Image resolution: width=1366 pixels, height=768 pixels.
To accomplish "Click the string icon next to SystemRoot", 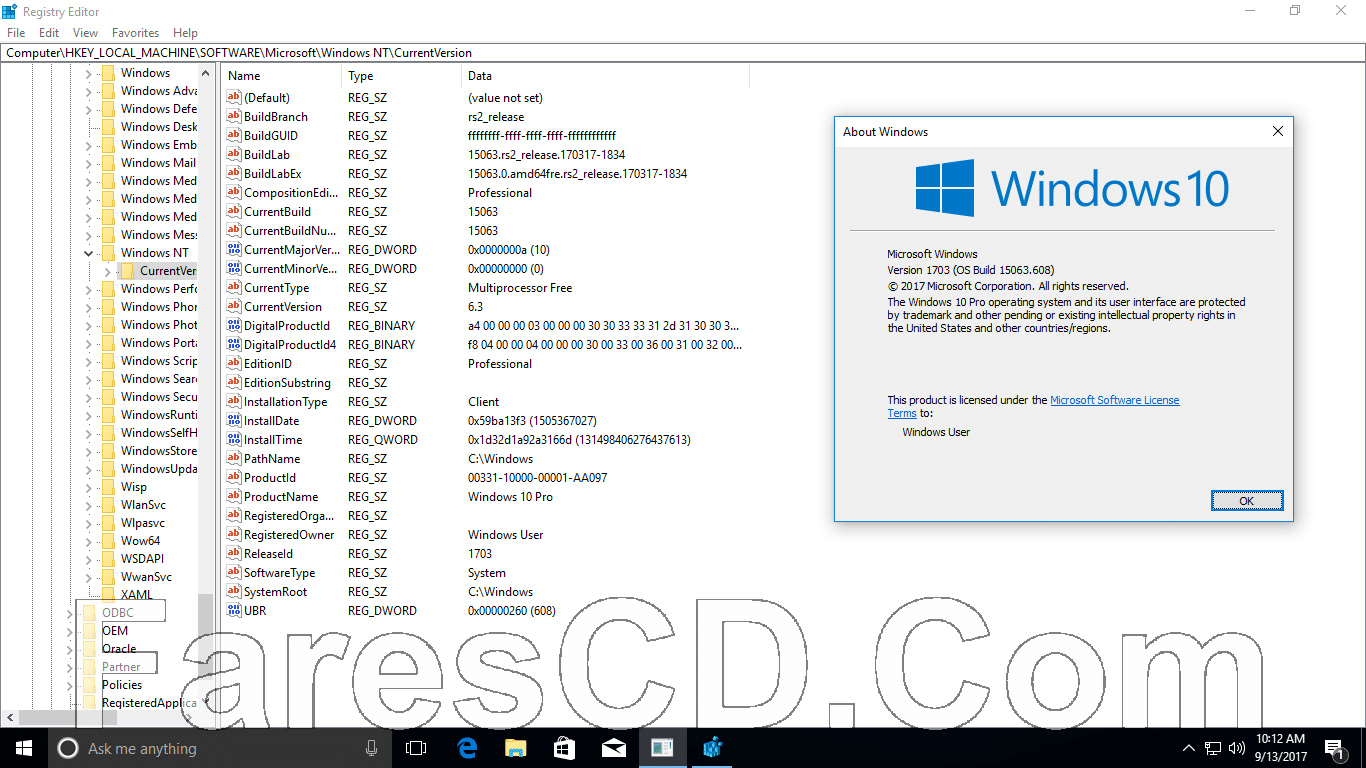I will 235,592.
